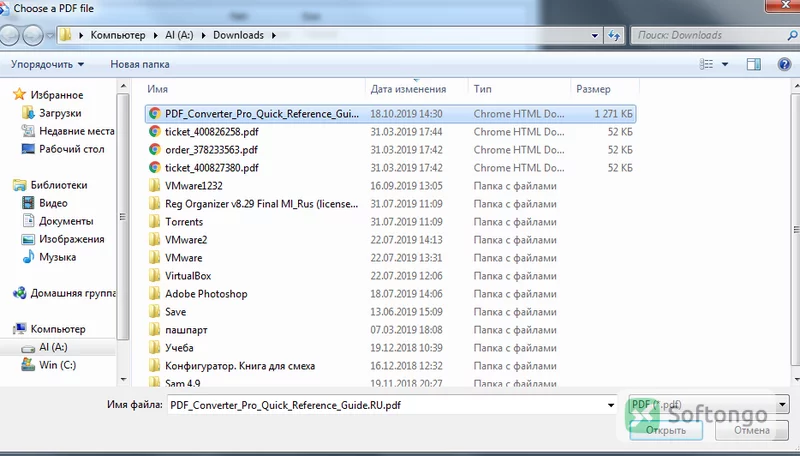This screenshot has height=456, width=800.
Task: Click the Имя файла text field
Action: (x=386, y=405)
